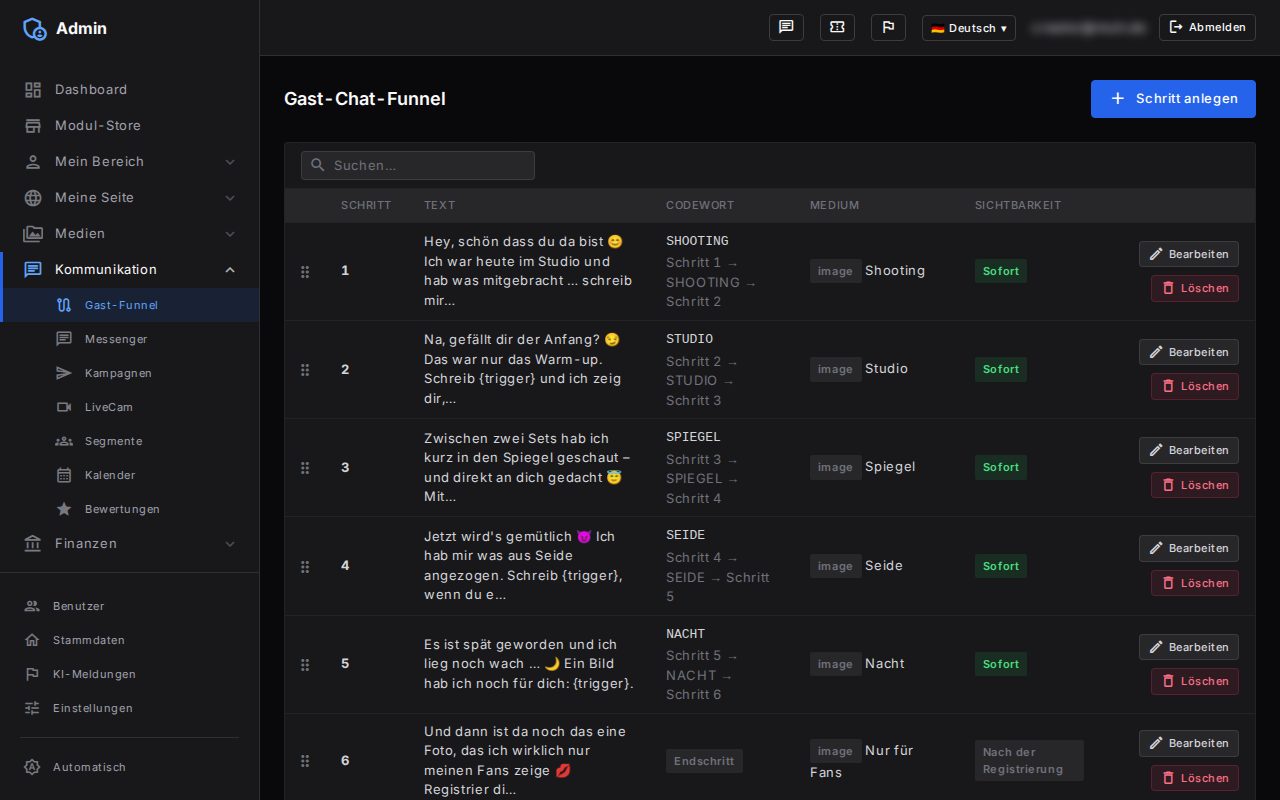This screenshot has width=1280, height=800.
Task: Click the Schritt anlegen button
Action: coord(1173,99)
